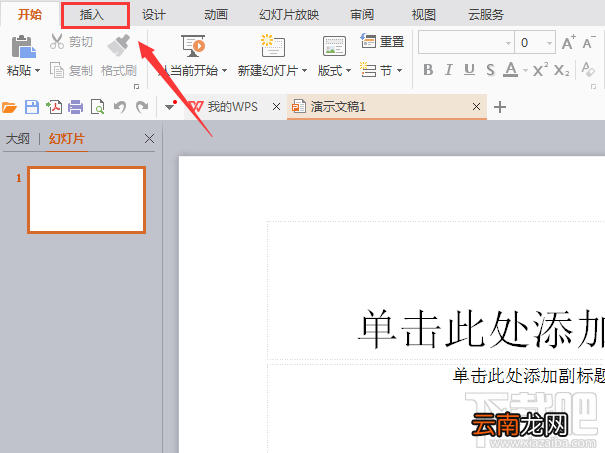Switch to the 大纲 outline pane
This screenshot has height=453, width=605.
18,139
